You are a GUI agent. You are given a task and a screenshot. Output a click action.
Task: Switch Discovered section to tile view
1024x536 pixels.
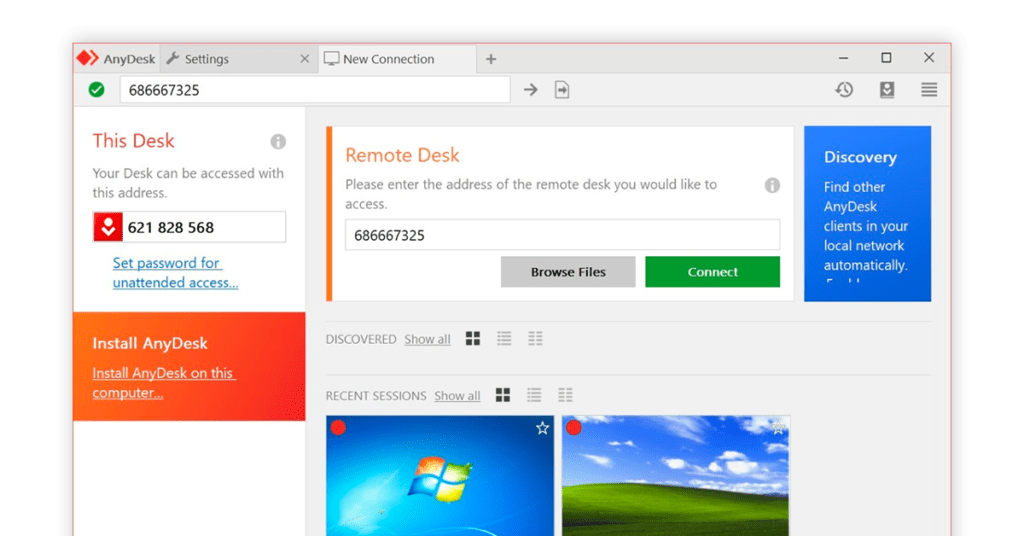tap(473, 339)
